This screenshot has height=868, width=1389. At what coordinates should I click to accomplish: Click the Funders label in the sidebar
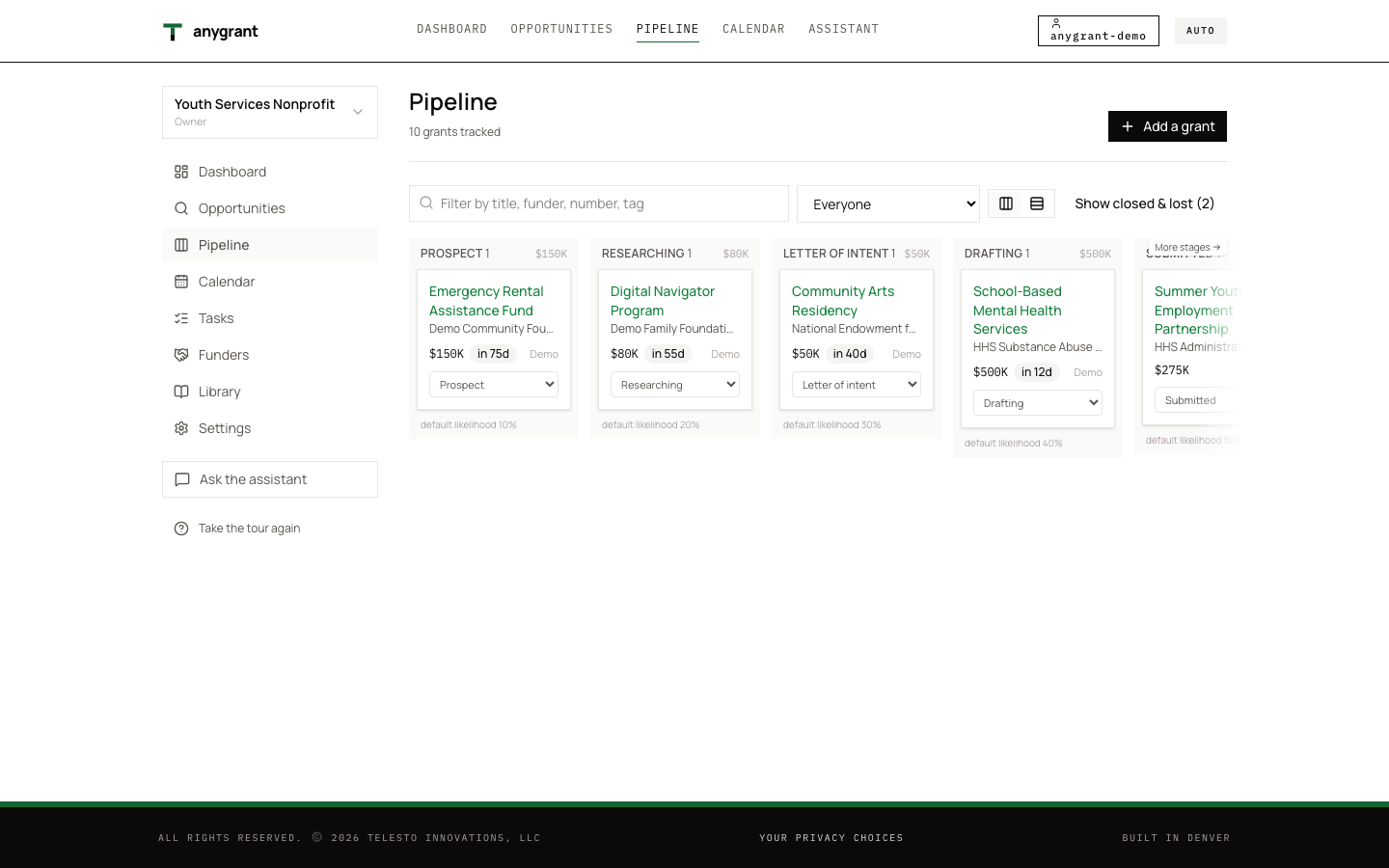click(x=224, y=355)
